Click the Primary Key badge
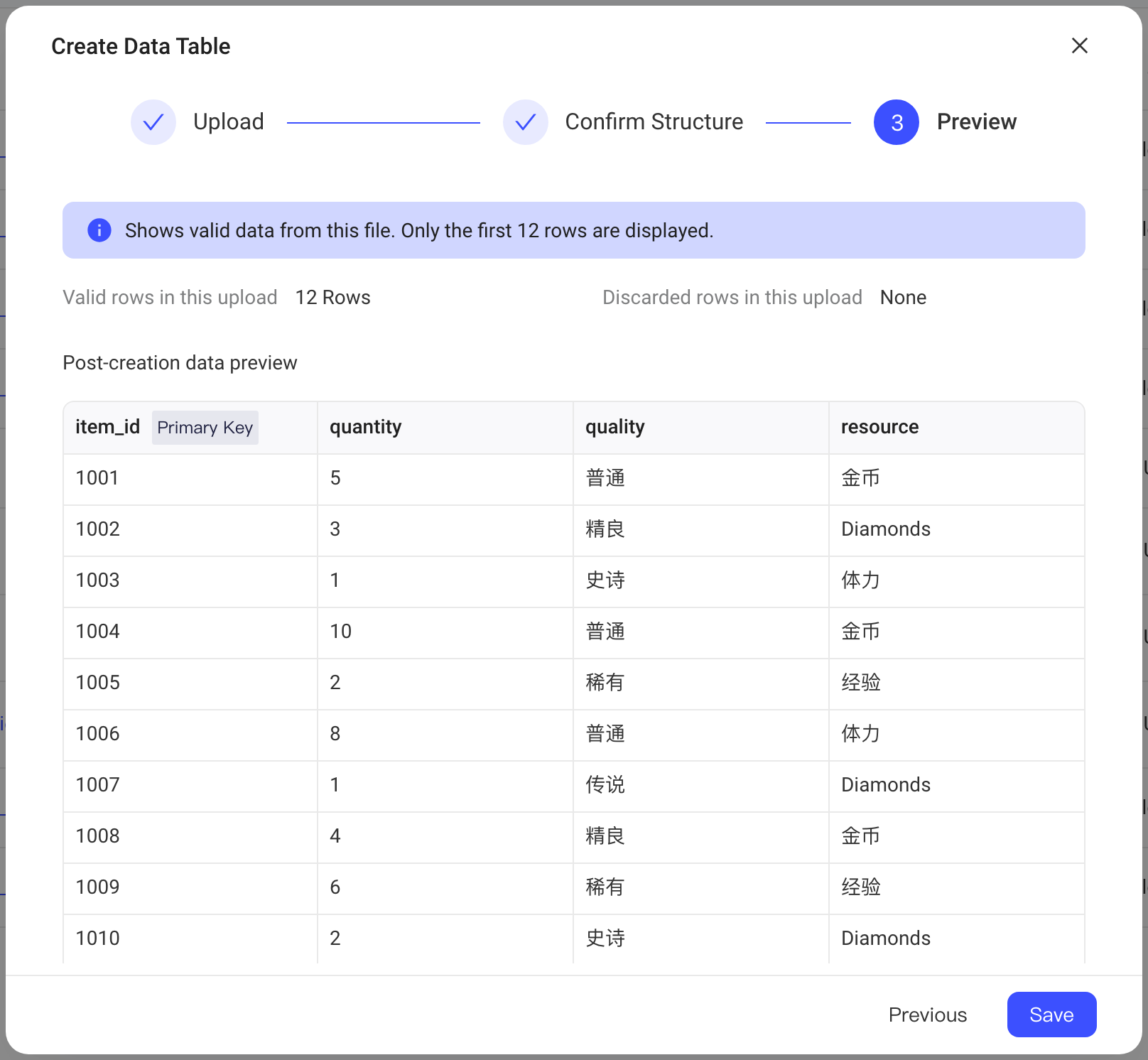Viewport: 1148px width, 1060px height. coord(205,428)
